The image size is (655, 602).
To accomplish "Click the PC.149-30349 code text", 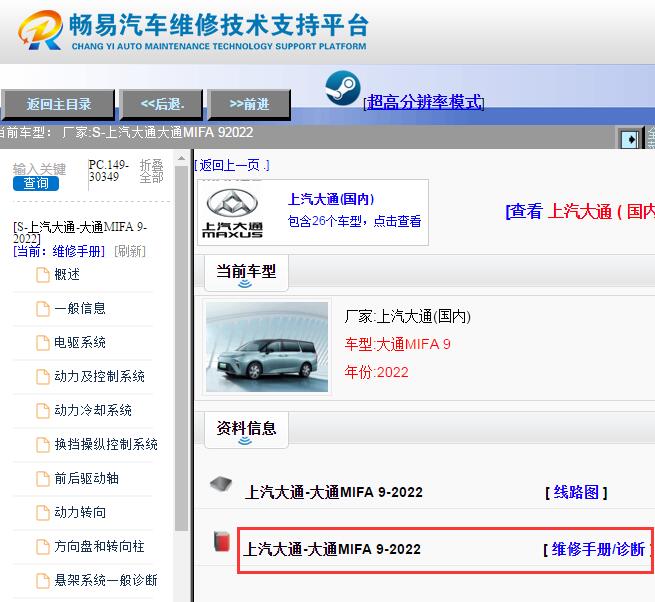I will pyautogui.click(x=108, y=170).
